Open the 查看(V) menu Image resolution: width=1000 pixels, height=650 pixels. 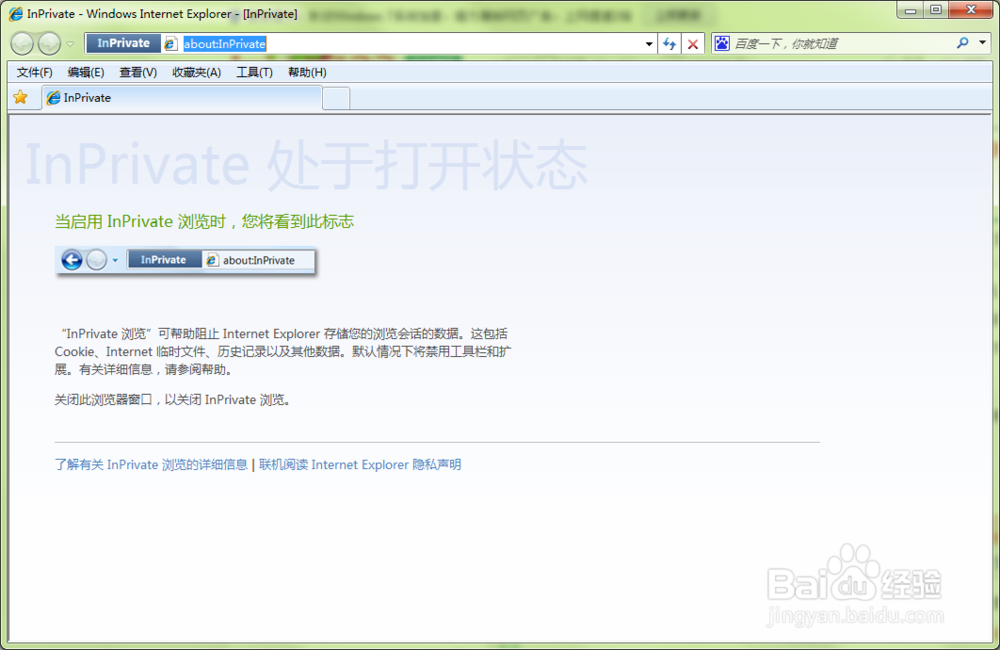(x=138, y=72)
